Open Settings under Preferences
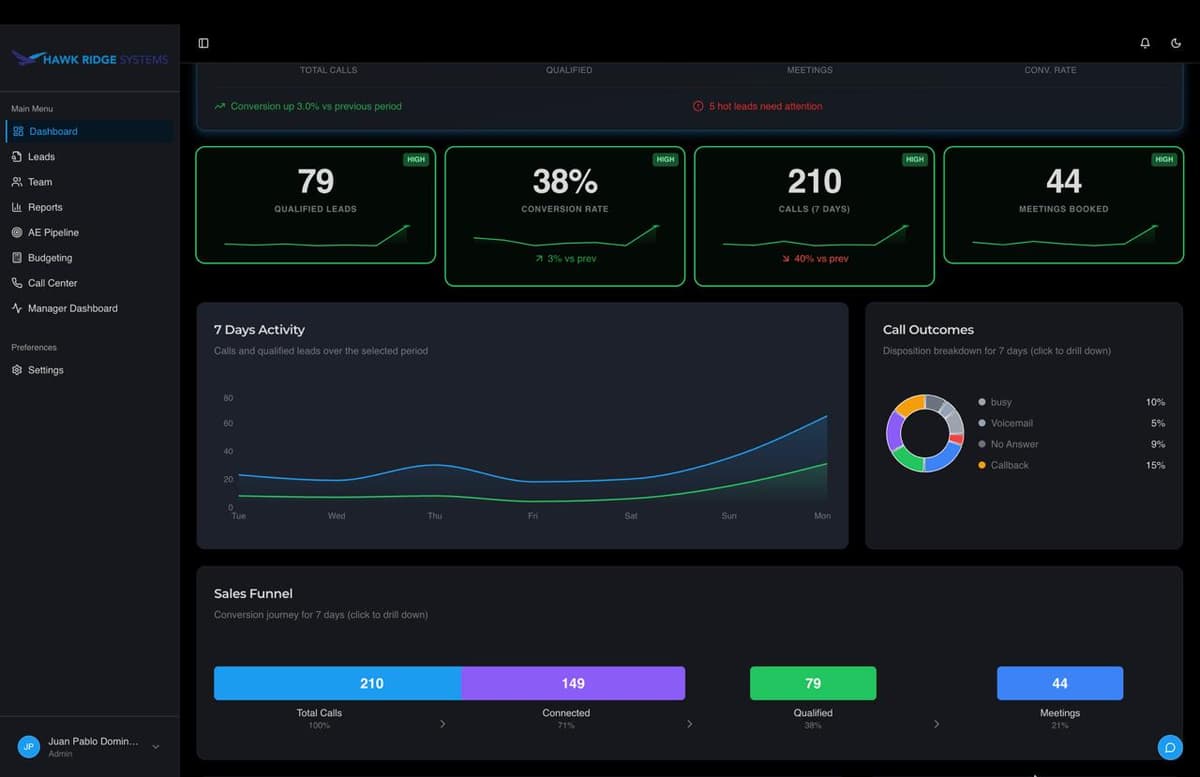Image resolution: width=1200 pixels, height=777 pixels. [x=46, y=370]
